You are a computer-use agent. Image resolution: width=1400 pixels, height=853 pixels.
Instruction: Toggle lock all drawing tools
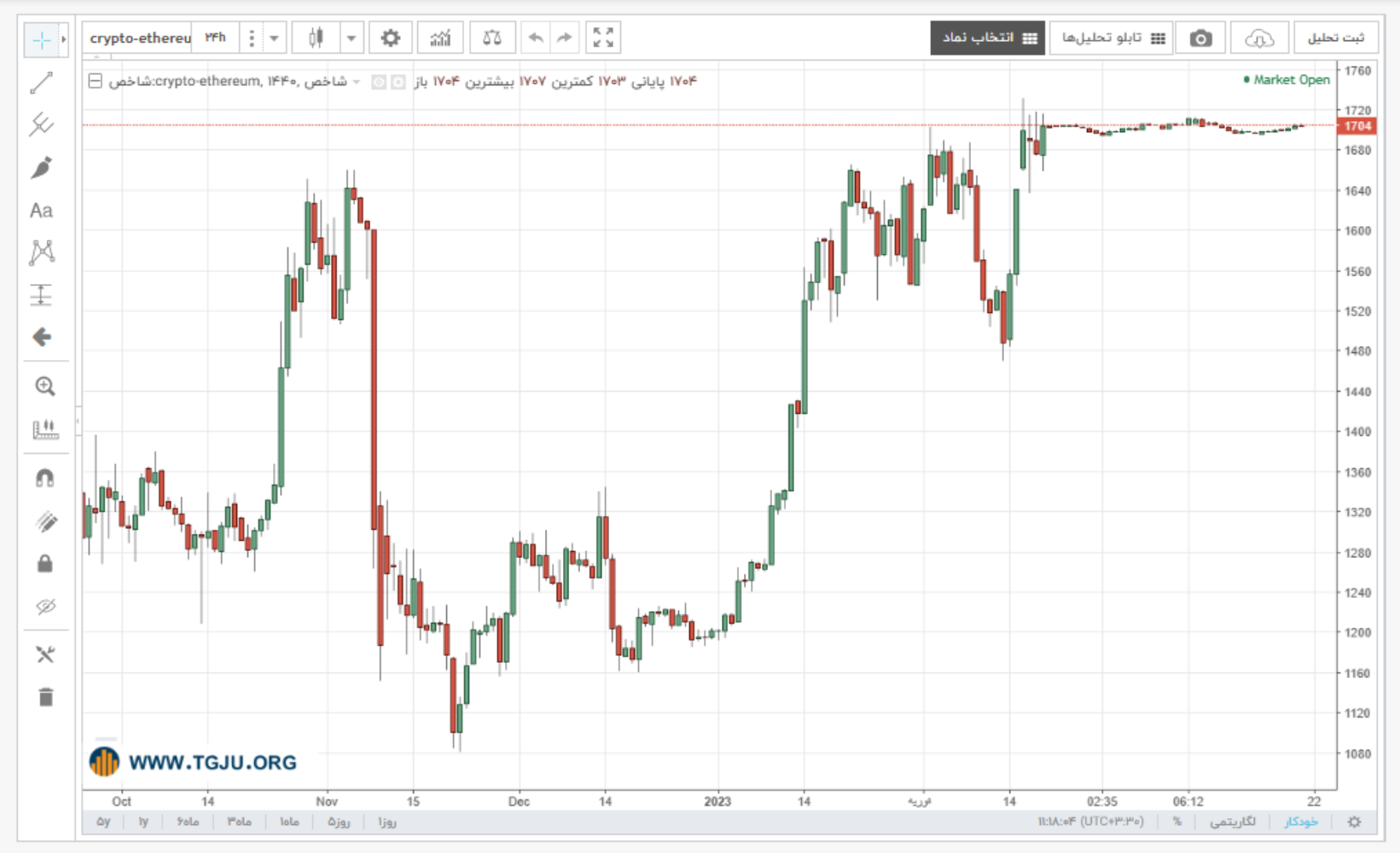coord(45,564)
